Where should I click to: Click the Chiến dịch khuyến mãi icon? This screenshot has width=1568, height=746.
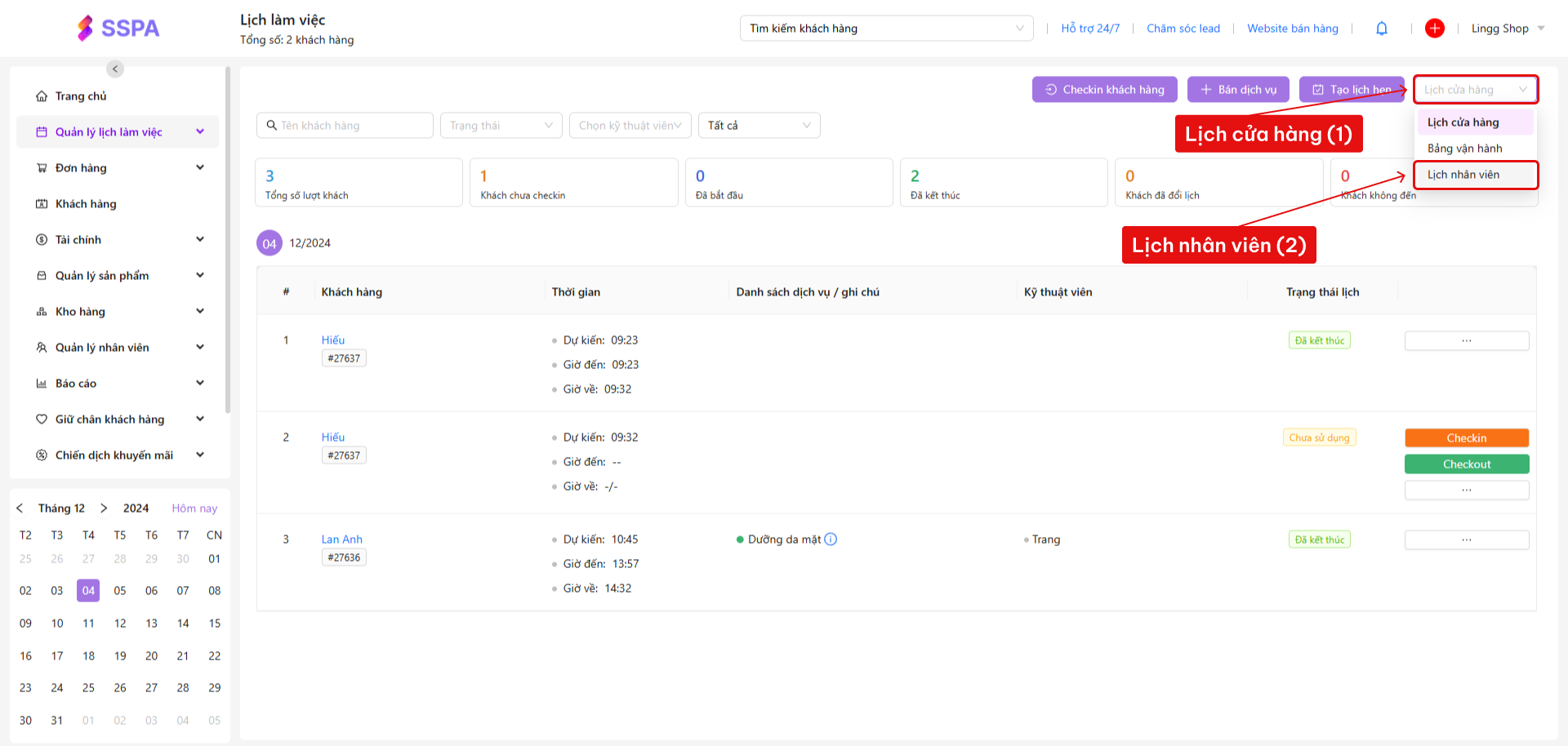[42, 455]
